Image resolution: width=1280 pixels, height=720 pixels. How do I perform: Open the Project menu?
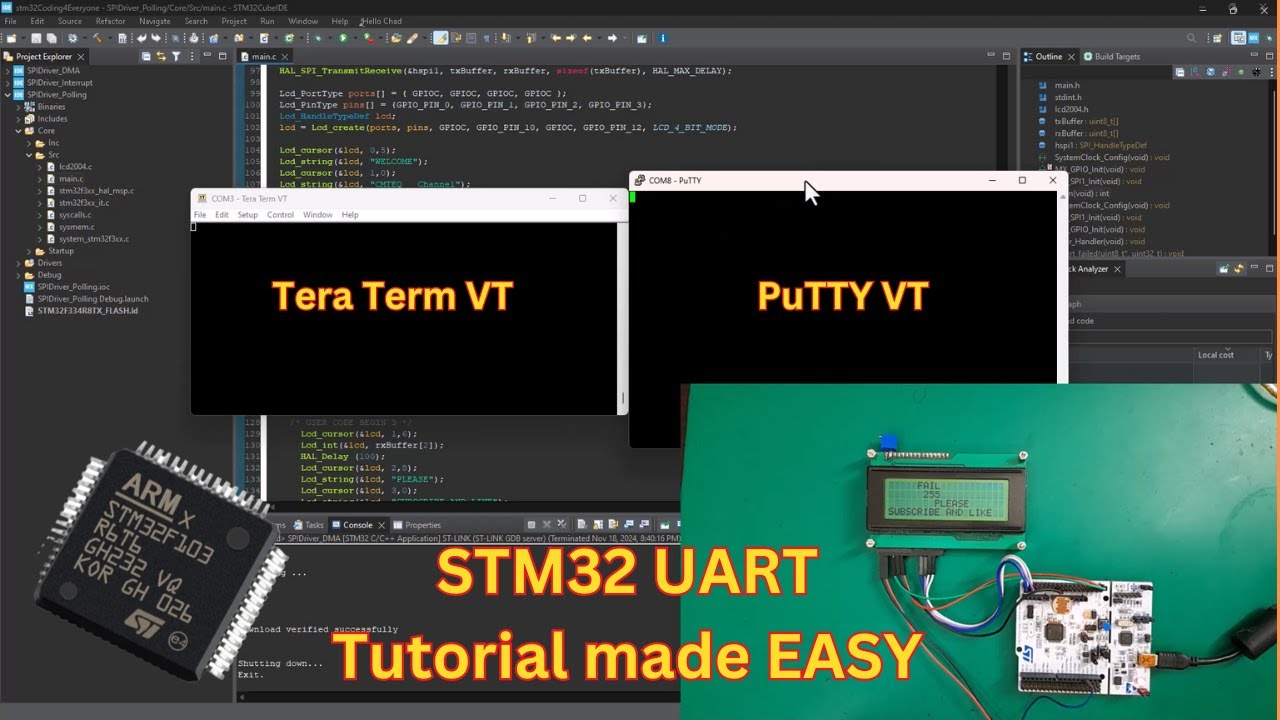pyautogui.click(x=234, y=21)
